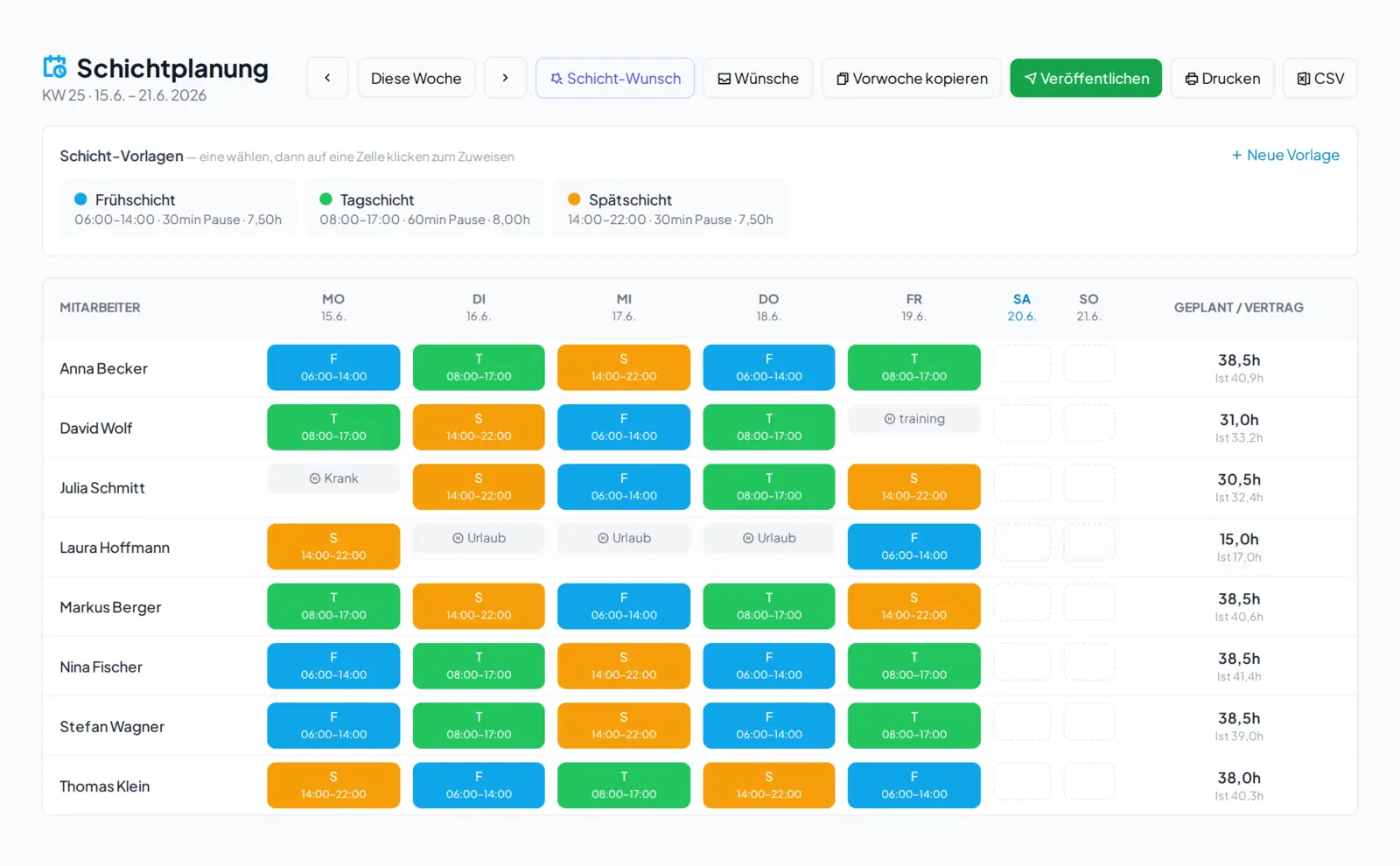This screenshot has width=1400, height=866.
Task: Copy shifts with Vorwoche kopieren
Action: tap(912, 78)
